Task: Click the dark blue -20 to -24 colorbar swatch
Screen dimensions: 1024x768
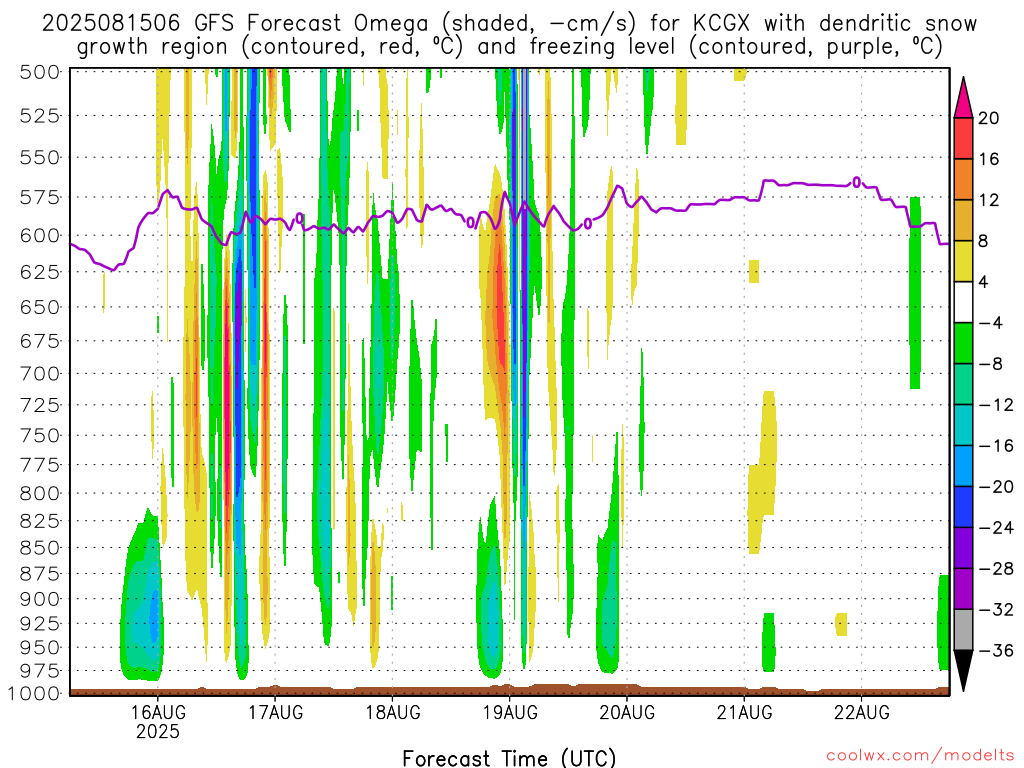Action: point(963,507)
